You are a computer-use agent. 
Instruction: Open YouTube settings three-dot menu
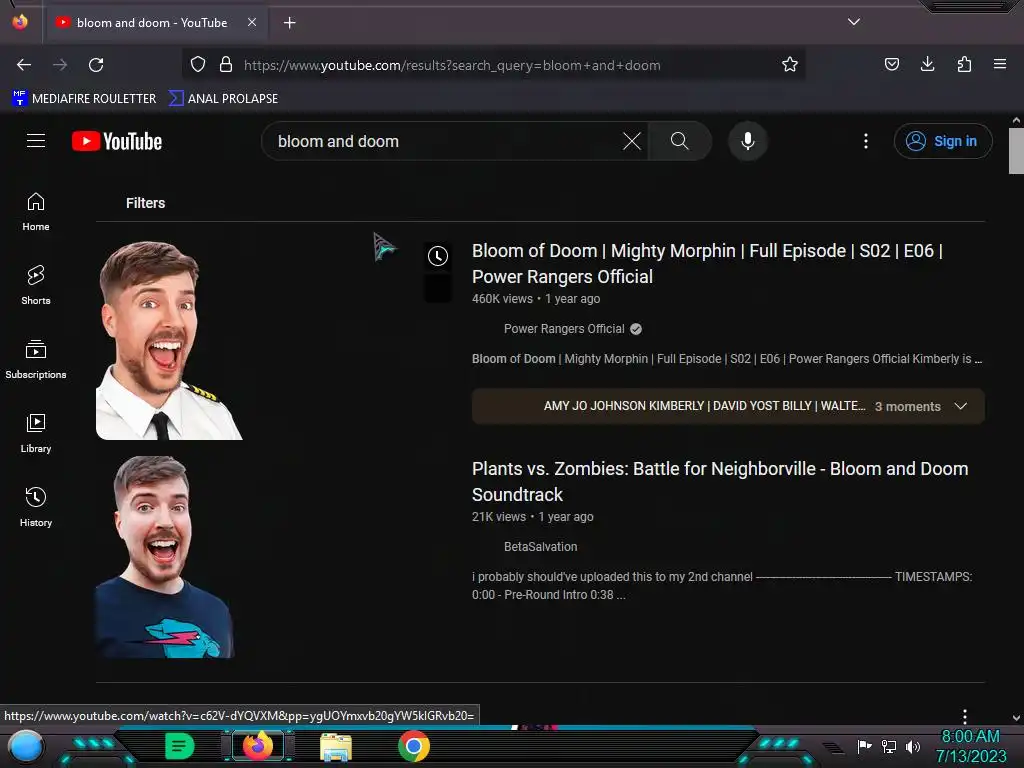click(x=866, y=141)
